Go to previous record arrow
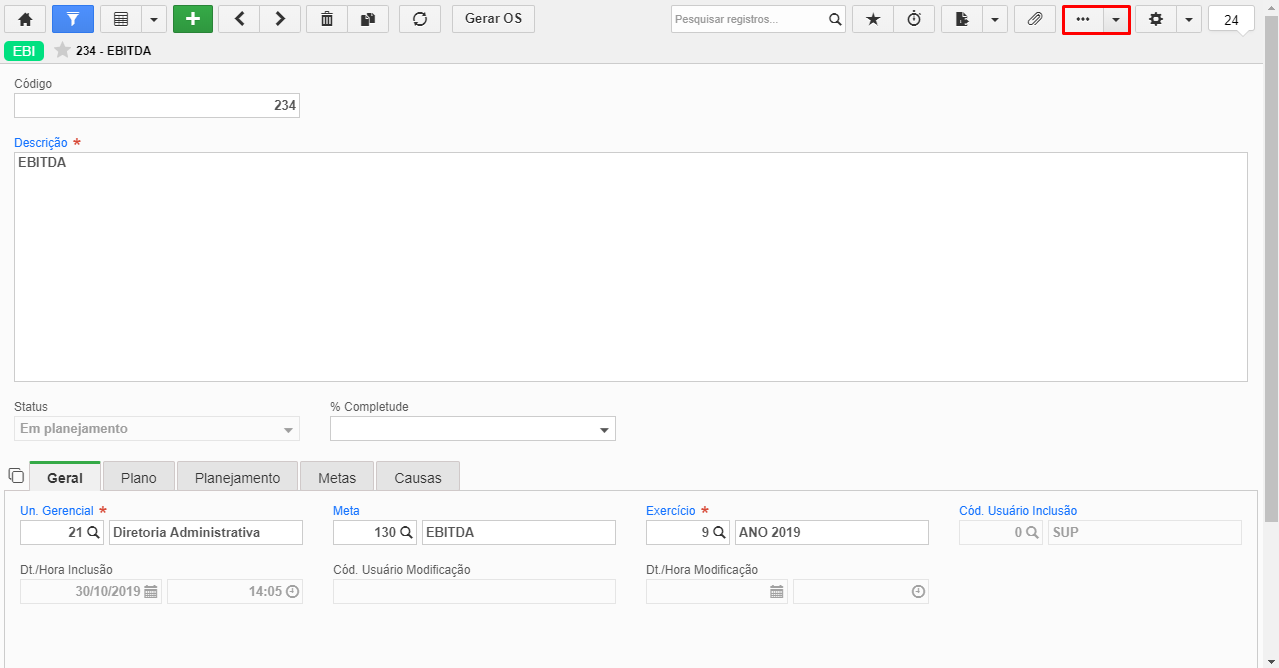This screenshot has width=1279, height=668. 239,19
